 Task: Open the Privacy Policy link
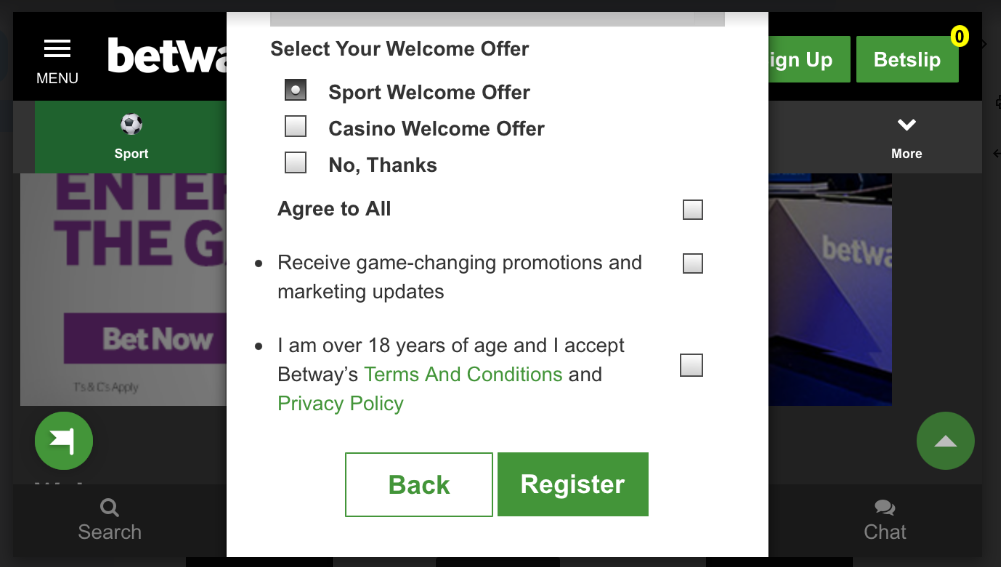[340, 404]
